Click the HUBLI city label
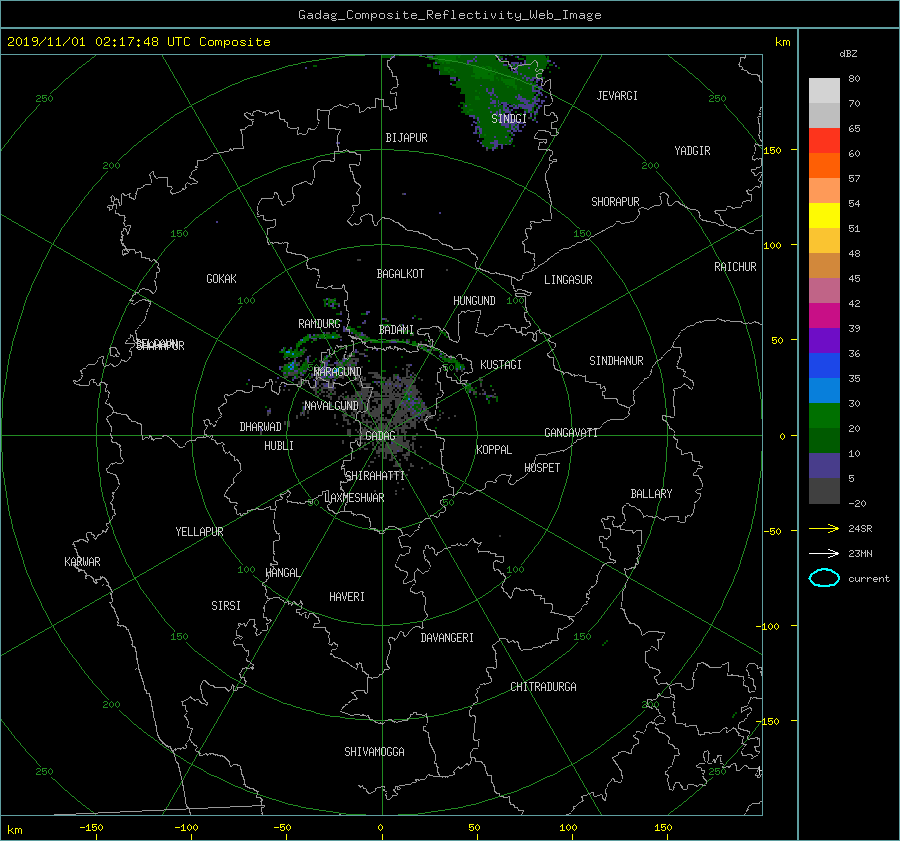The width and height of the screenshot is (900, 841). (x=279, y=446)
